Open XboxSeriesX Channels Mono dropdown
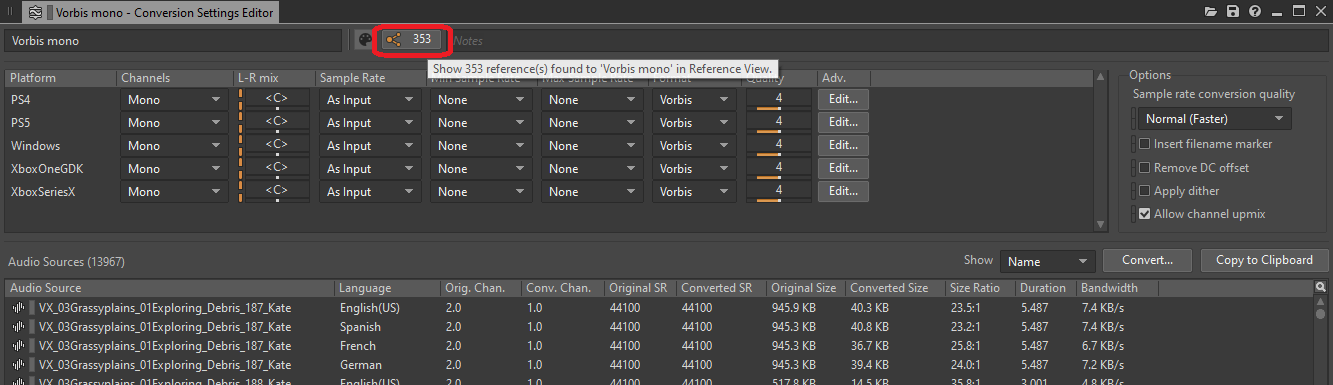The height and width of the screenshot is (385, 1333). pos(174,191)
